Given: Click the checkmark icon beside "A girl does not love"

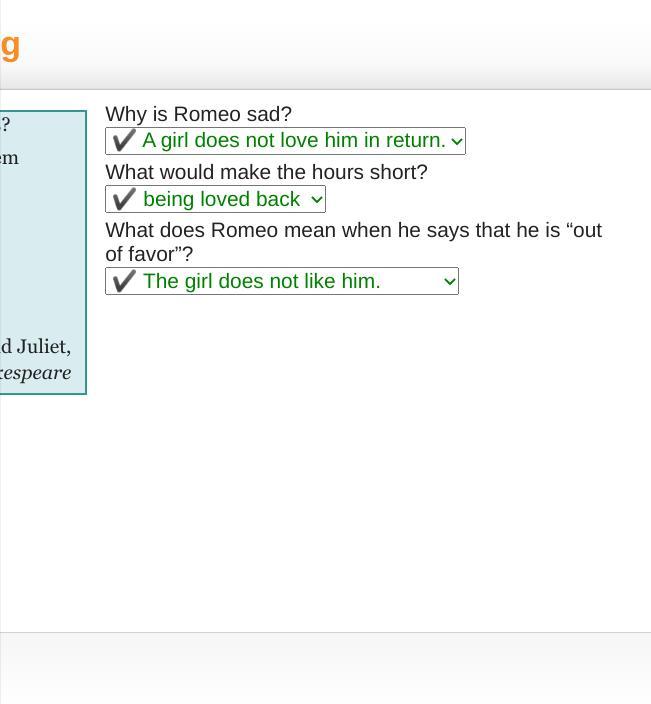Looking at the screenshot, I should (x=124, y=141).
